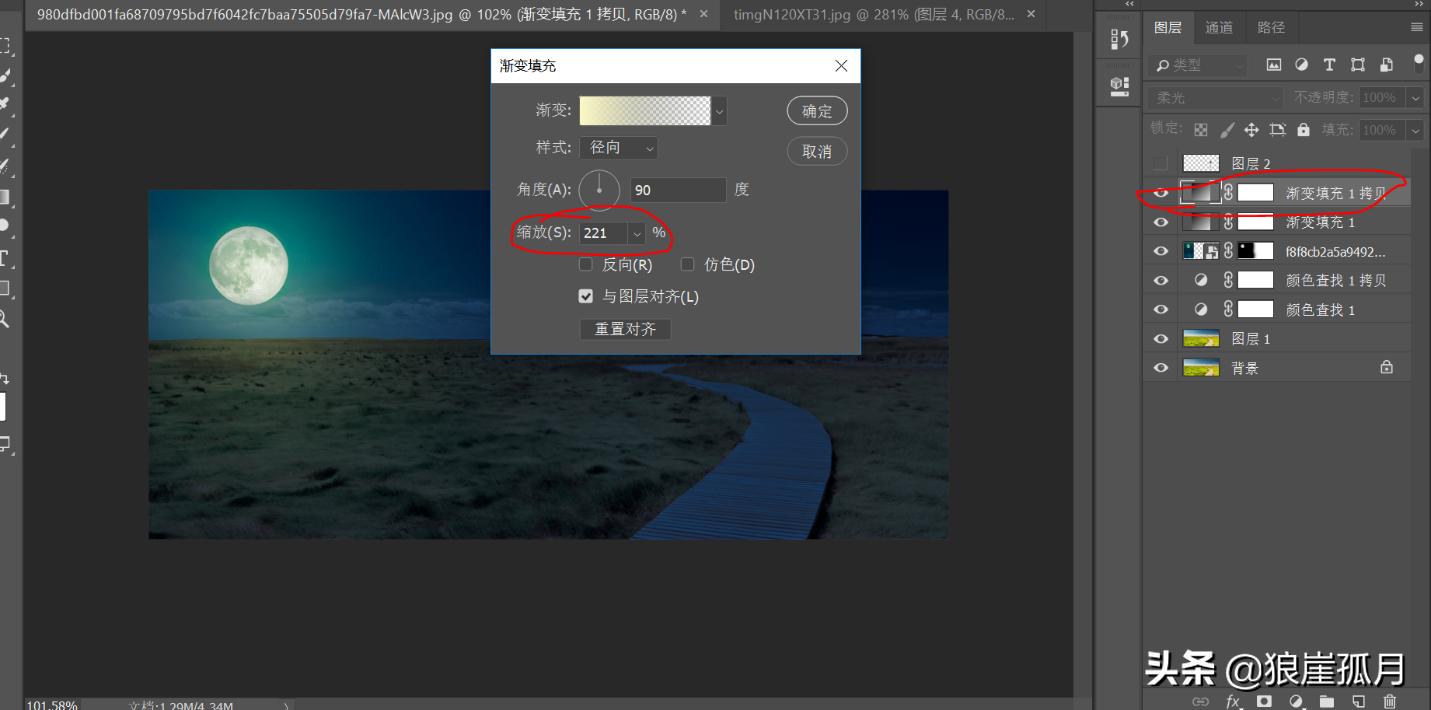Image resolution: width=1431 pixels, height=710 pixels.
Task: Open the 缩放(S) percentage dropdown
Action: tap(637, 232)
